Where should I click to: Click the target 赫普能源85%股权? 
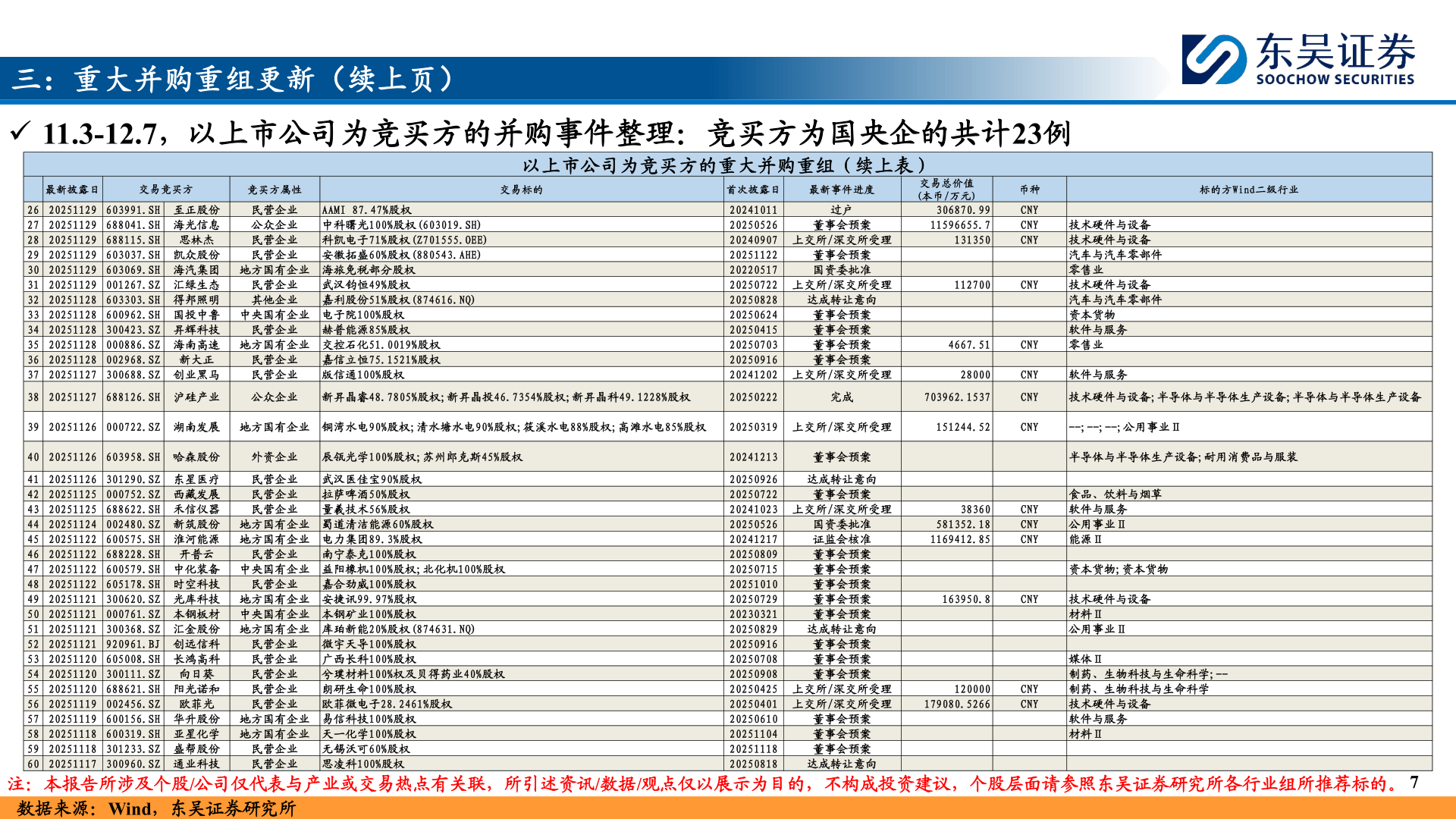click(366, 330)
